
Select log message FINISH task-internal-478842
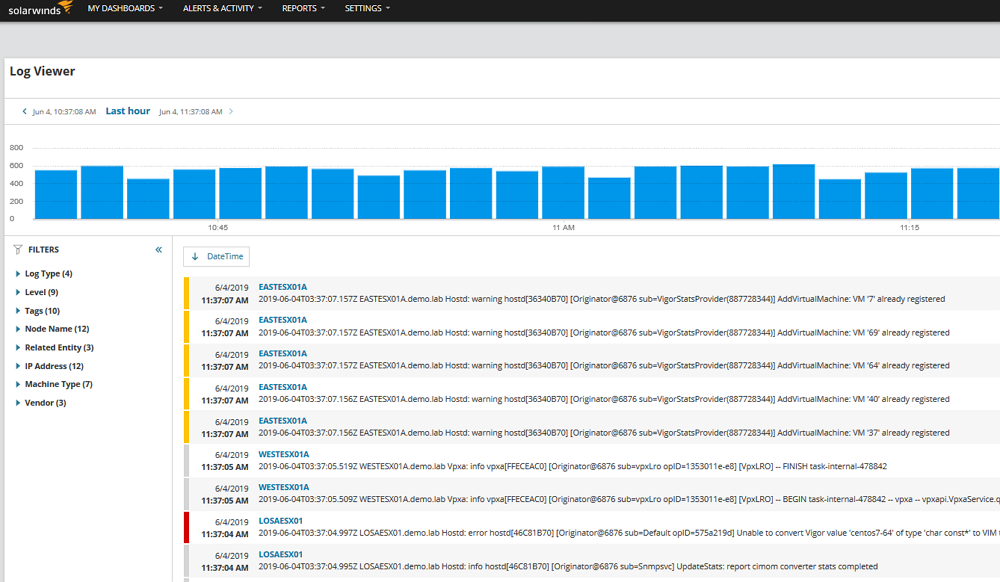[x=573, y=467]
